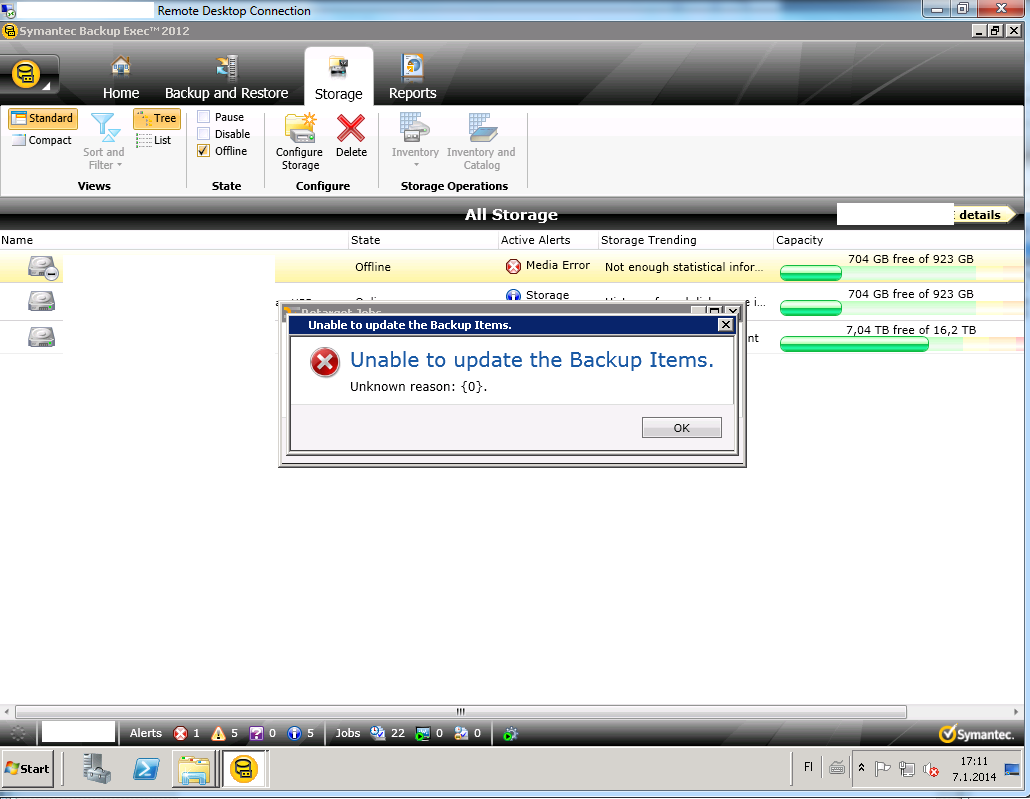
Task: Click the details link
Action: click(980, 215)
